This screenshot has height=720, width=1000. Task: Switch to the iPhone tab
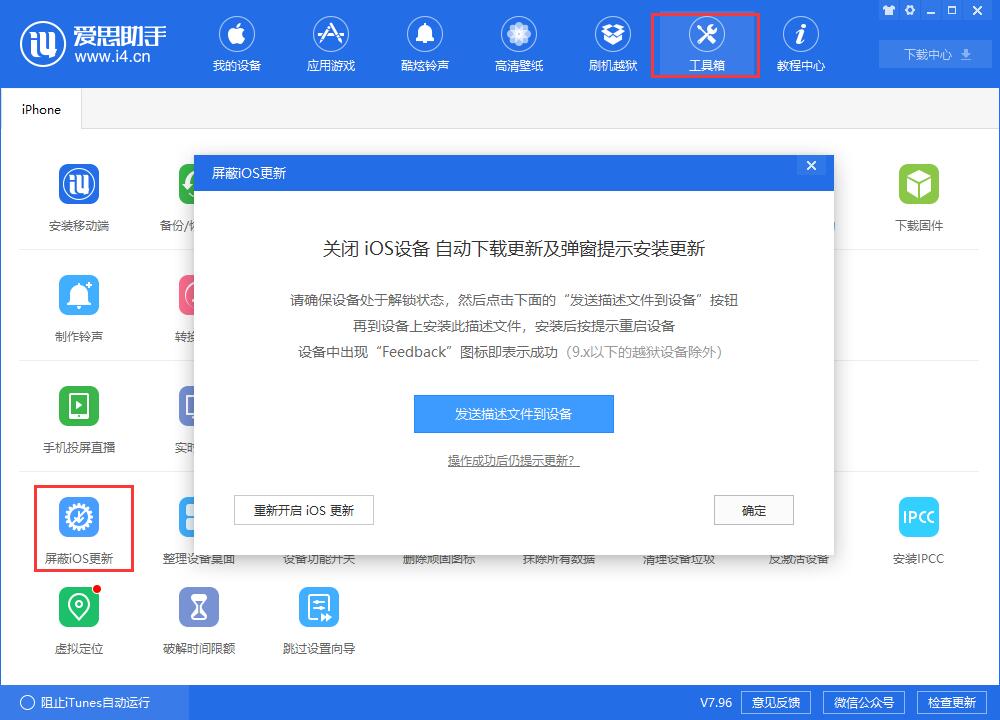[40, 110]
